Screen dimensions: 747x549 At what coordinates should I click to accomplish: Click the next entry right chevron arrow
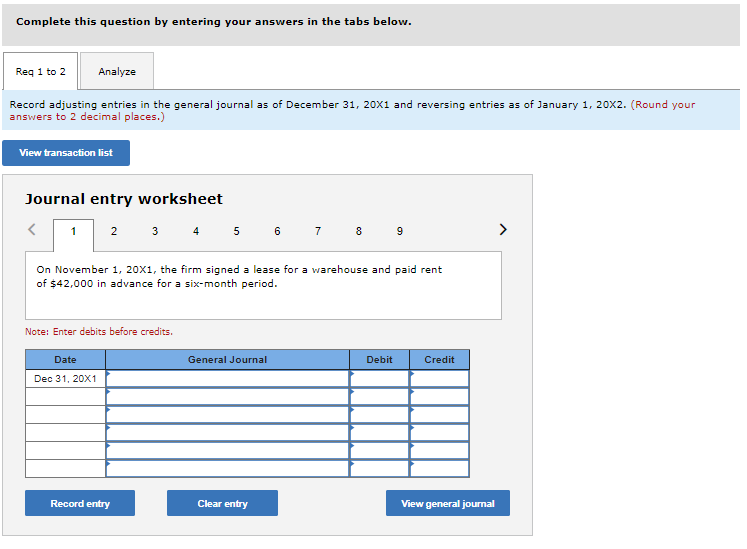pos(503,230)
